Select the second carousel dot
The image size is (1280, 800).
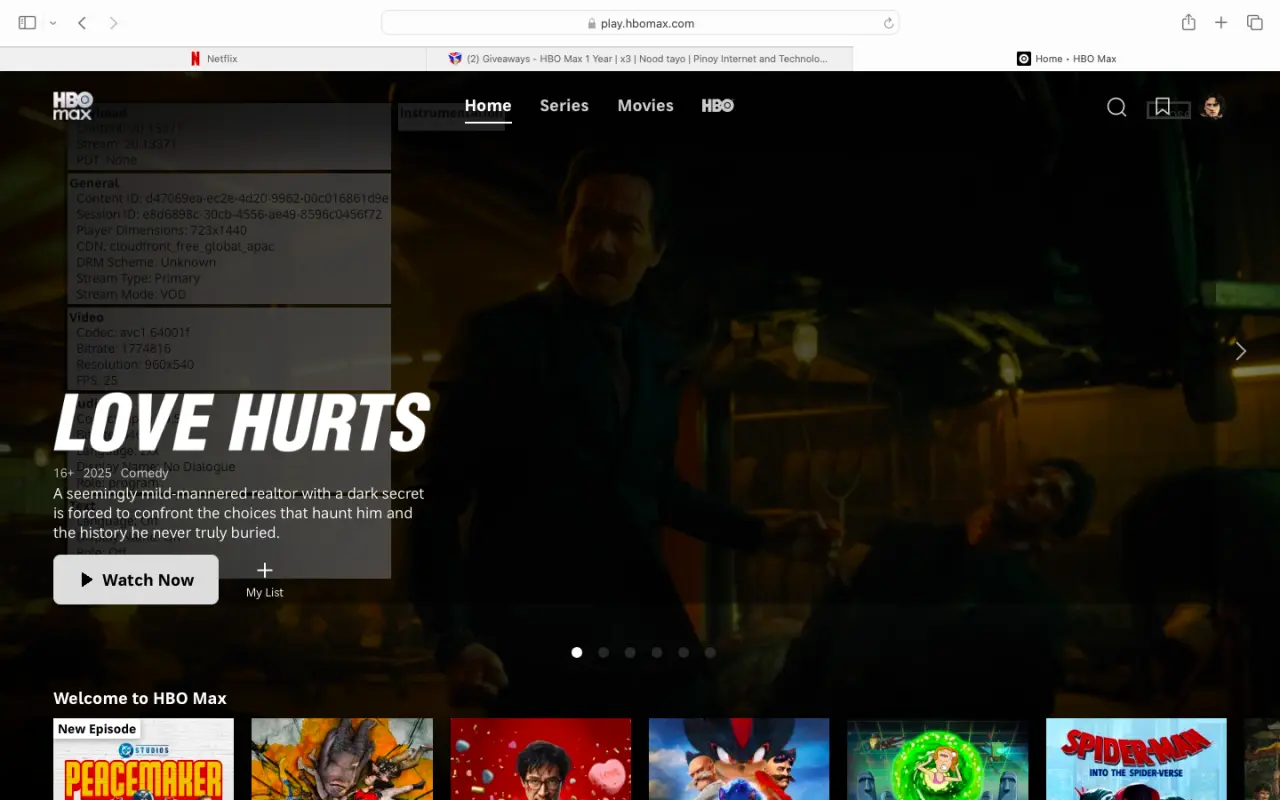coord(603,652)
